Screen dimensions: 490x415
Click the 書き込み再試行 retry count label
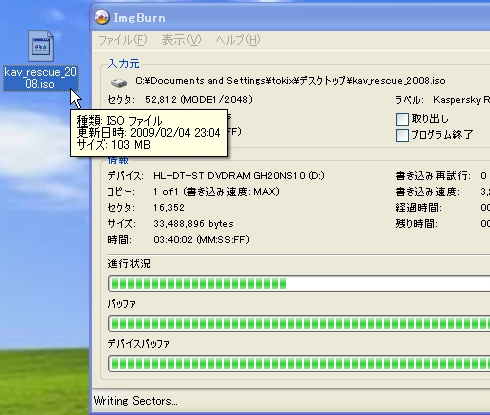click(433, 176)
